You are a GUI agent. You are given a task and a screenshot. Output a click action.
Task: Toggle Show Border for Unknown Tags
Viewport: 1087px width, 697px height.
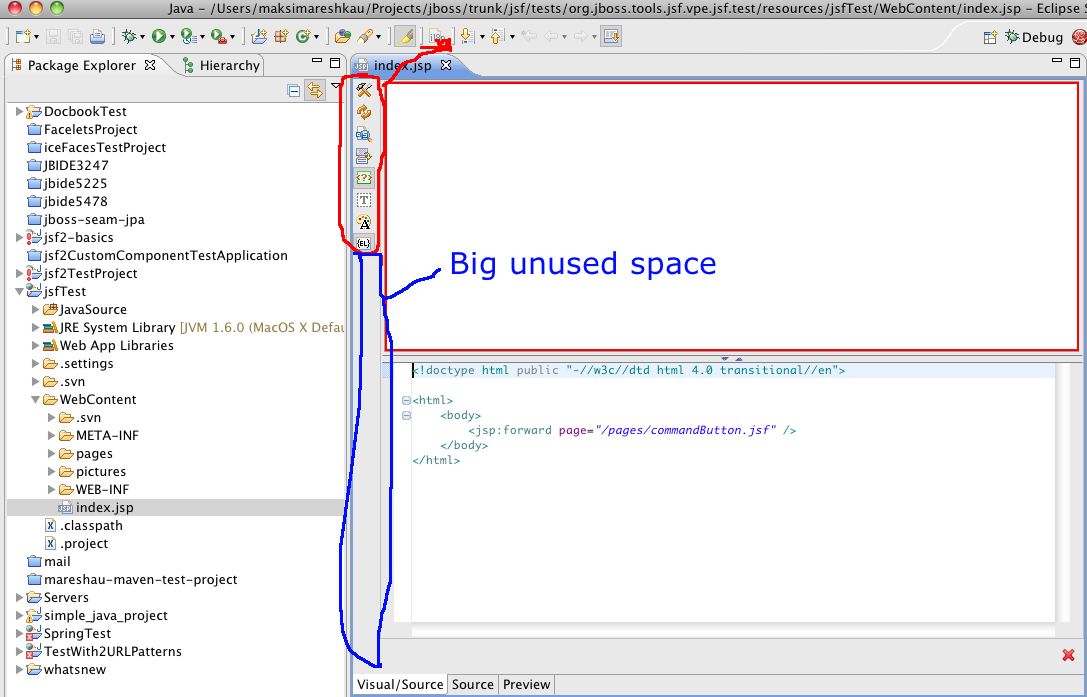364,178
